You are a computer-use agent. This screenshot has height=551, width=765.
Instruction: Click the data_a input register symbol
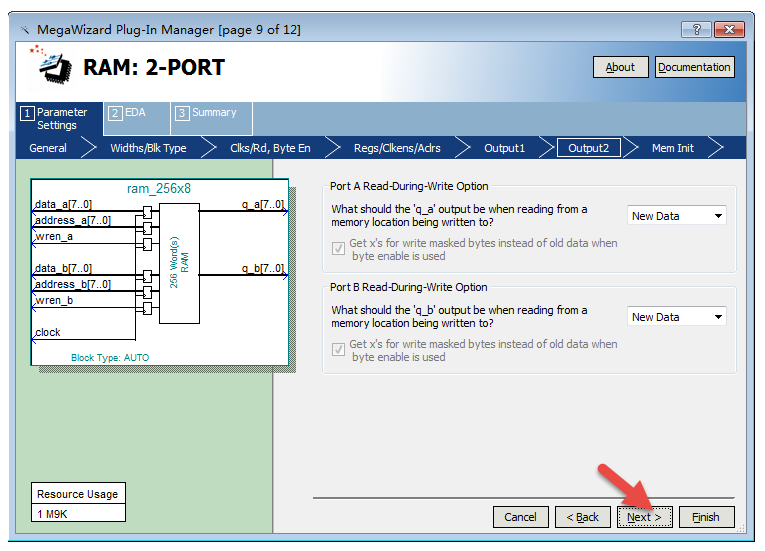click(x=147, y=212)
